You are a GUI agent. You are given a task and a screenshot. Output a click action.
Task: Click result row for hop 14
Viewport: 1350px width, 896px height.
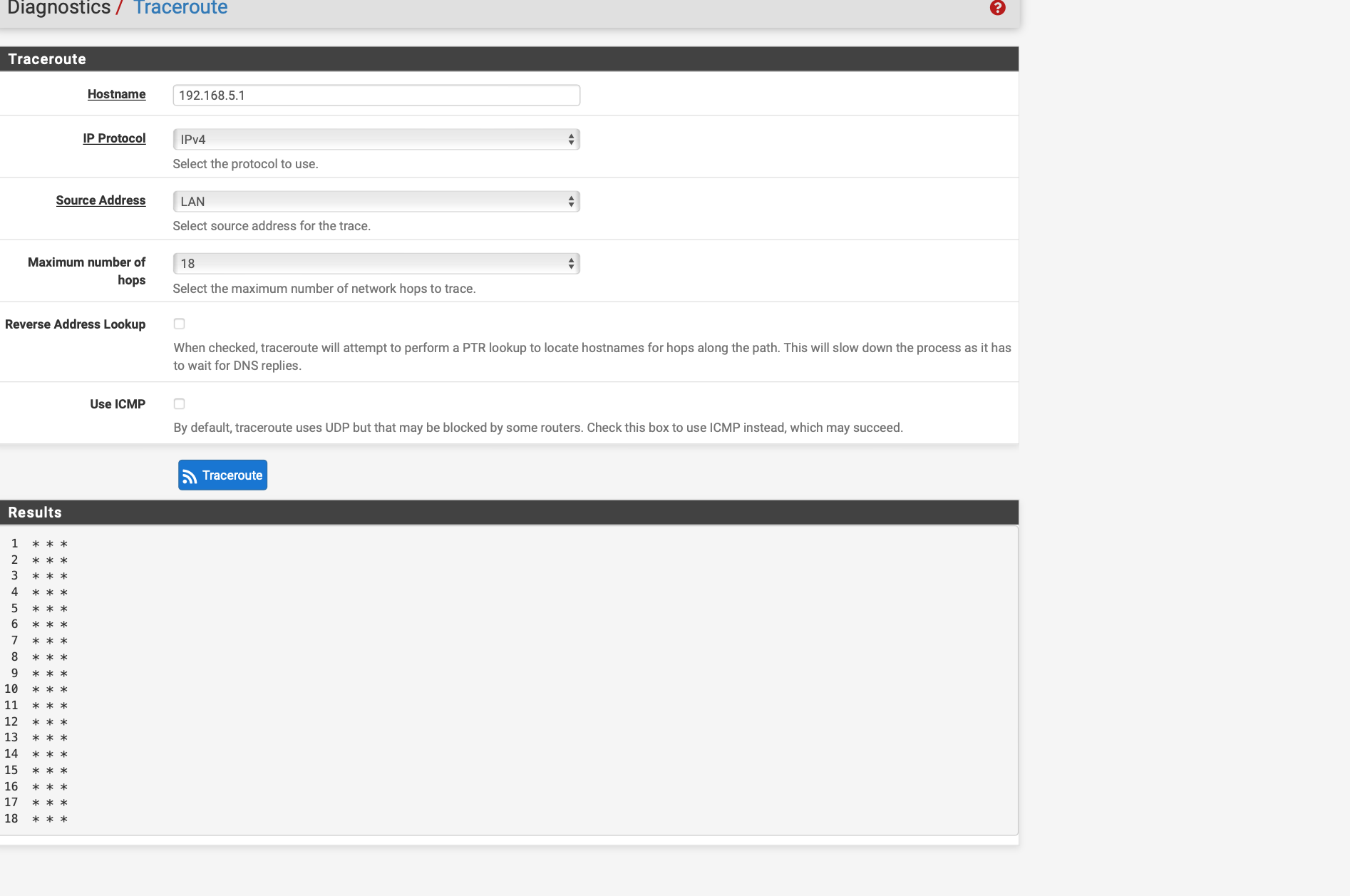click(36, 754)
